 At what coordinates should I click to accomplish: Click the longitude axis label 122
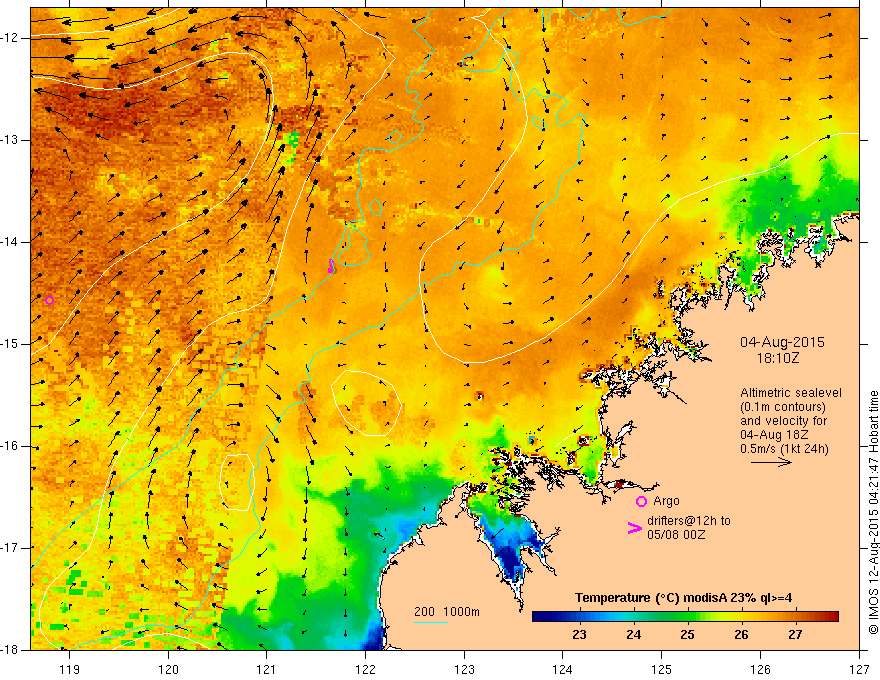(x=365, y=669)
